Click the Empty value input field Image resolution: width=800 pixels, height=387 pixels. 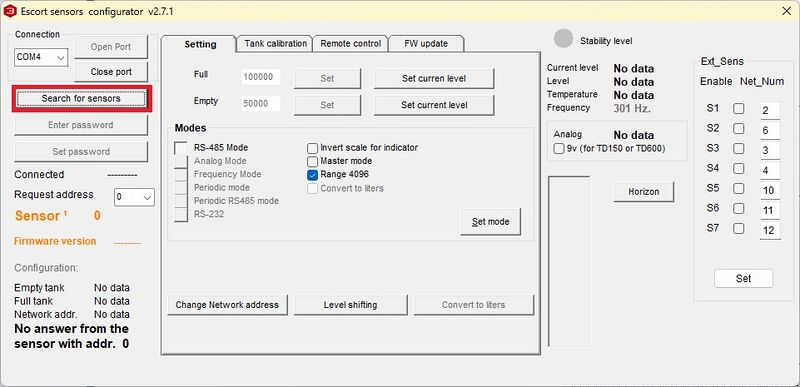(261, 104)
